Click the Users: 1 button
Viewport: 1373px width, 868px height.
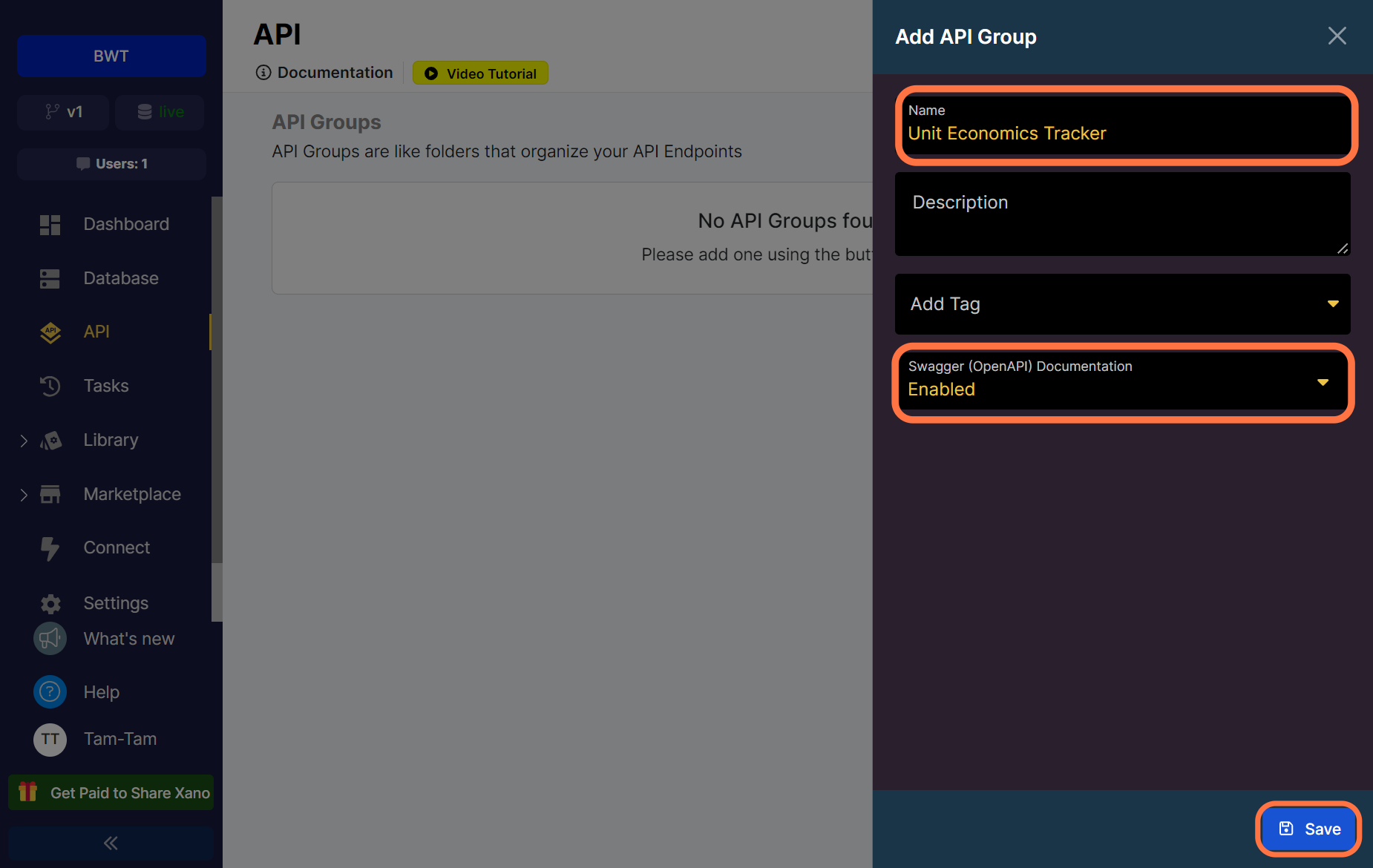pos(111,164)
